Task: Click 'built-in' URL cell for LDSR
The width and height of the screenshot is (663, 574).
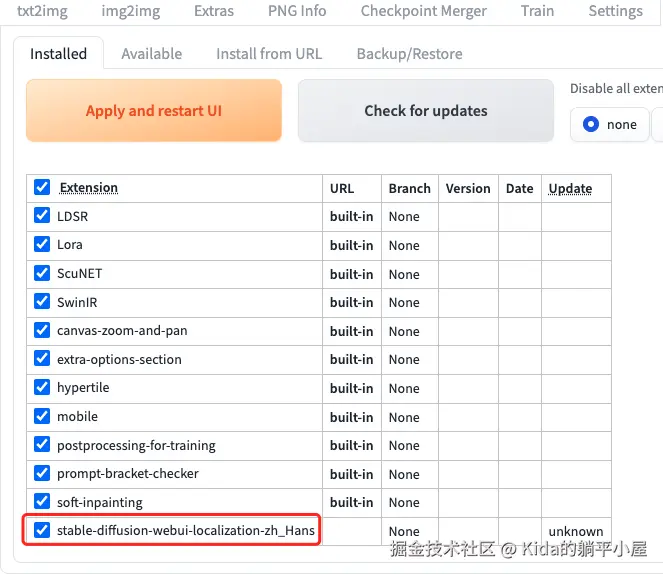Action: click(351, 216)
